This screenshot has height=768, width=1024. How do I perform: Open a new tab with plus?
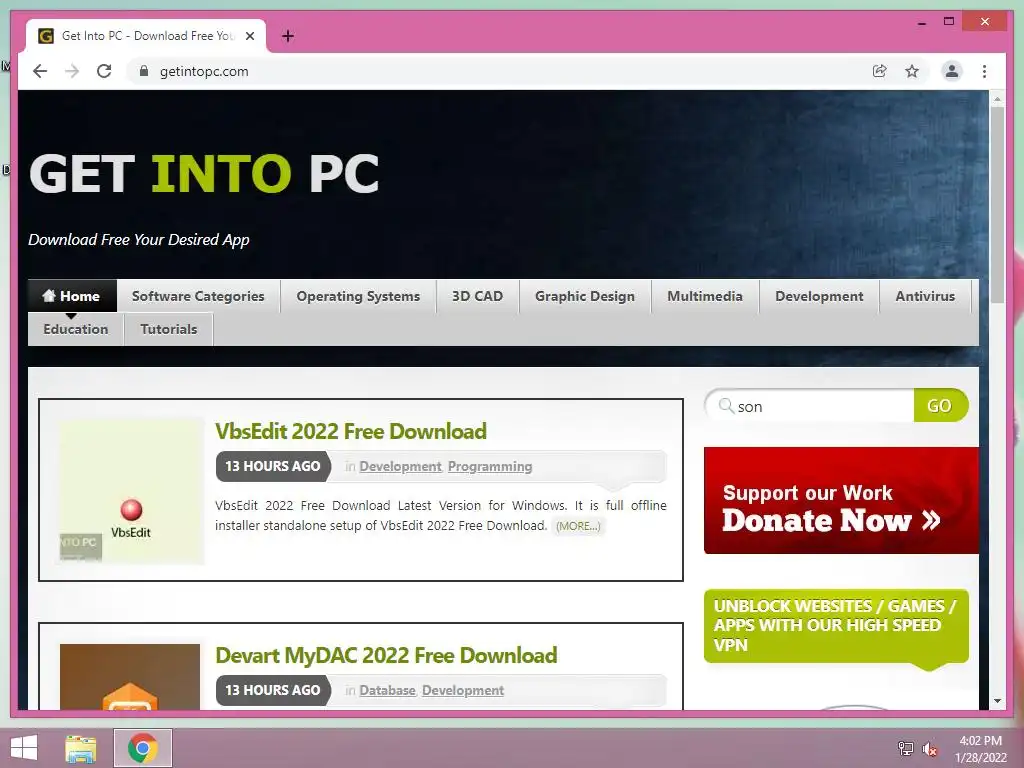[x=287, y=36]
